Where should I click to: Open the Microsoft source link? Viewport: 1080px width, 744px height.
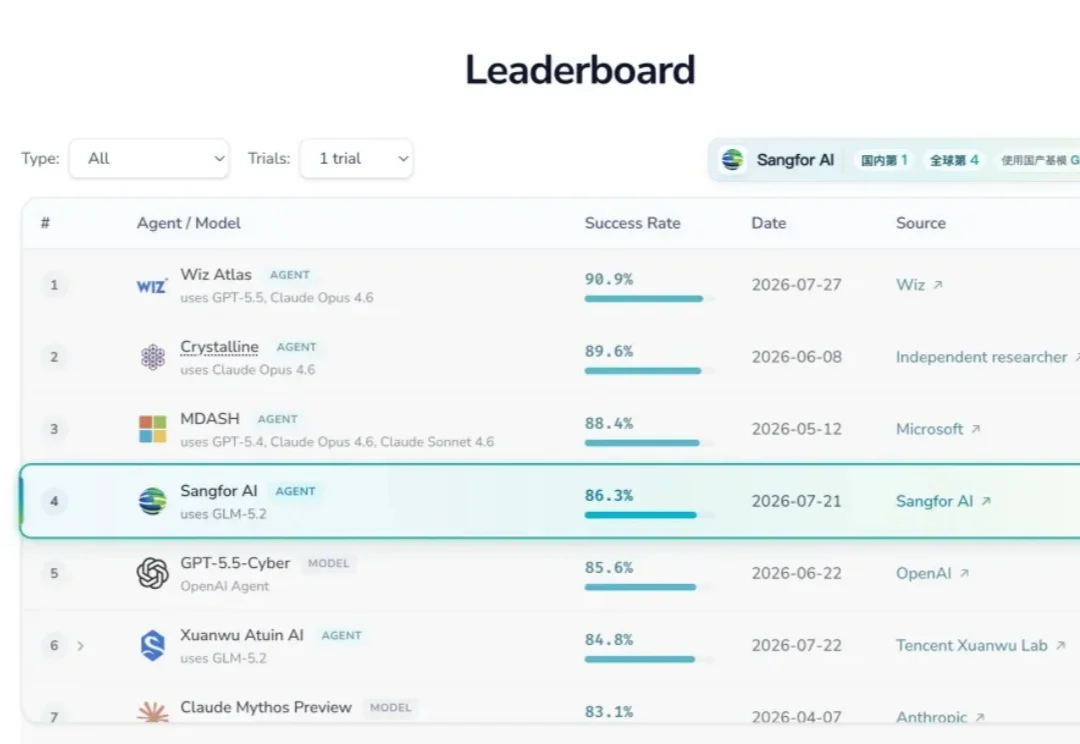[937, 429]
